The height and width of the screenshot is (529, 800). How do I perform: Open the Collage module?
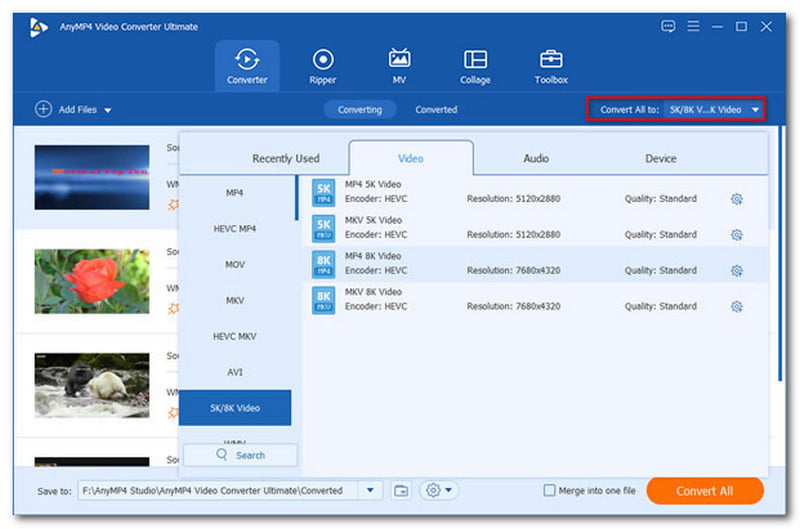475,66
